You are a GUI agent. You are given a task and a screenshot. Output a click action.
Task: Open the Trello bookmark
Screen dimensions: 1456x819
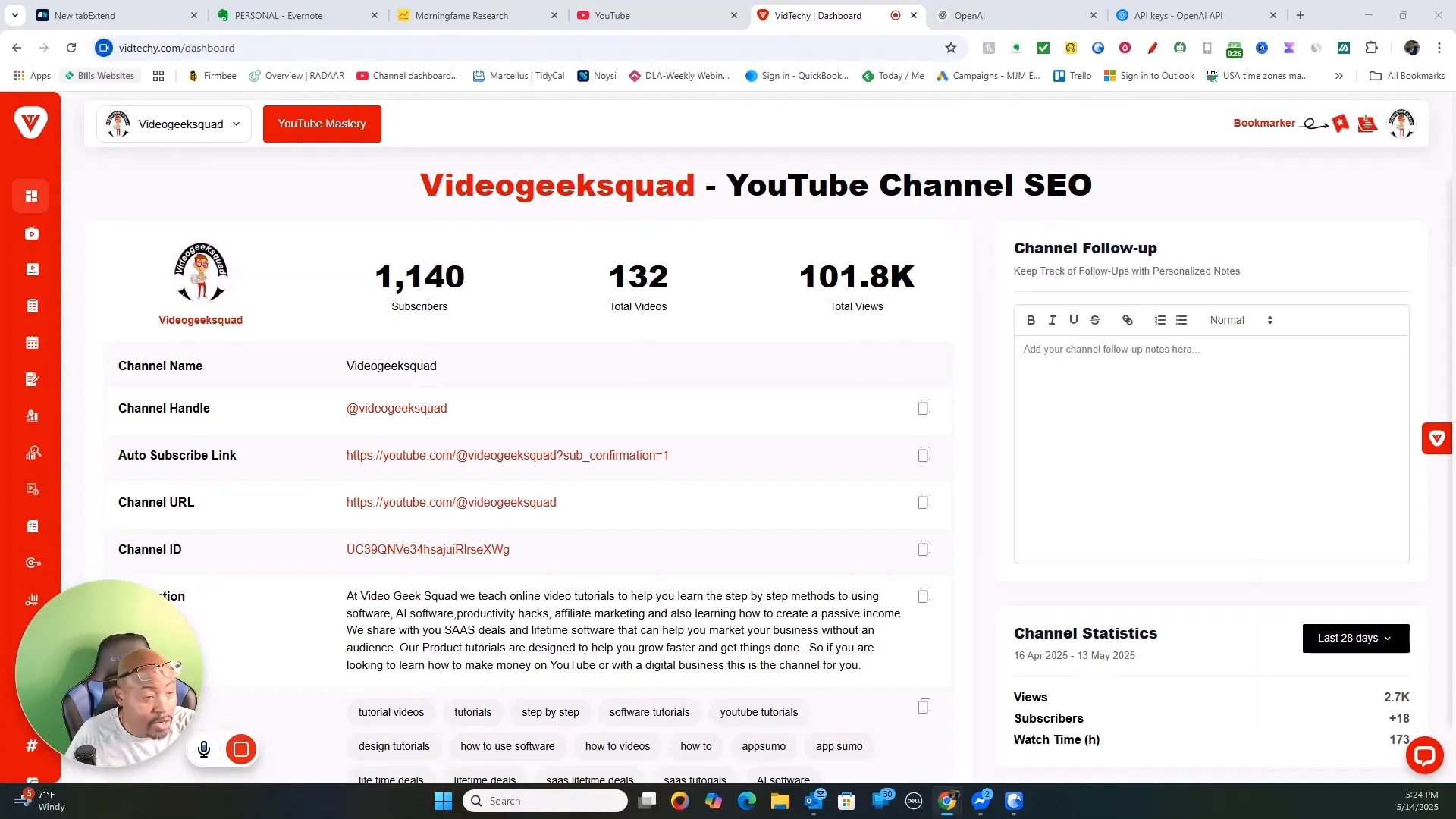1072,76
